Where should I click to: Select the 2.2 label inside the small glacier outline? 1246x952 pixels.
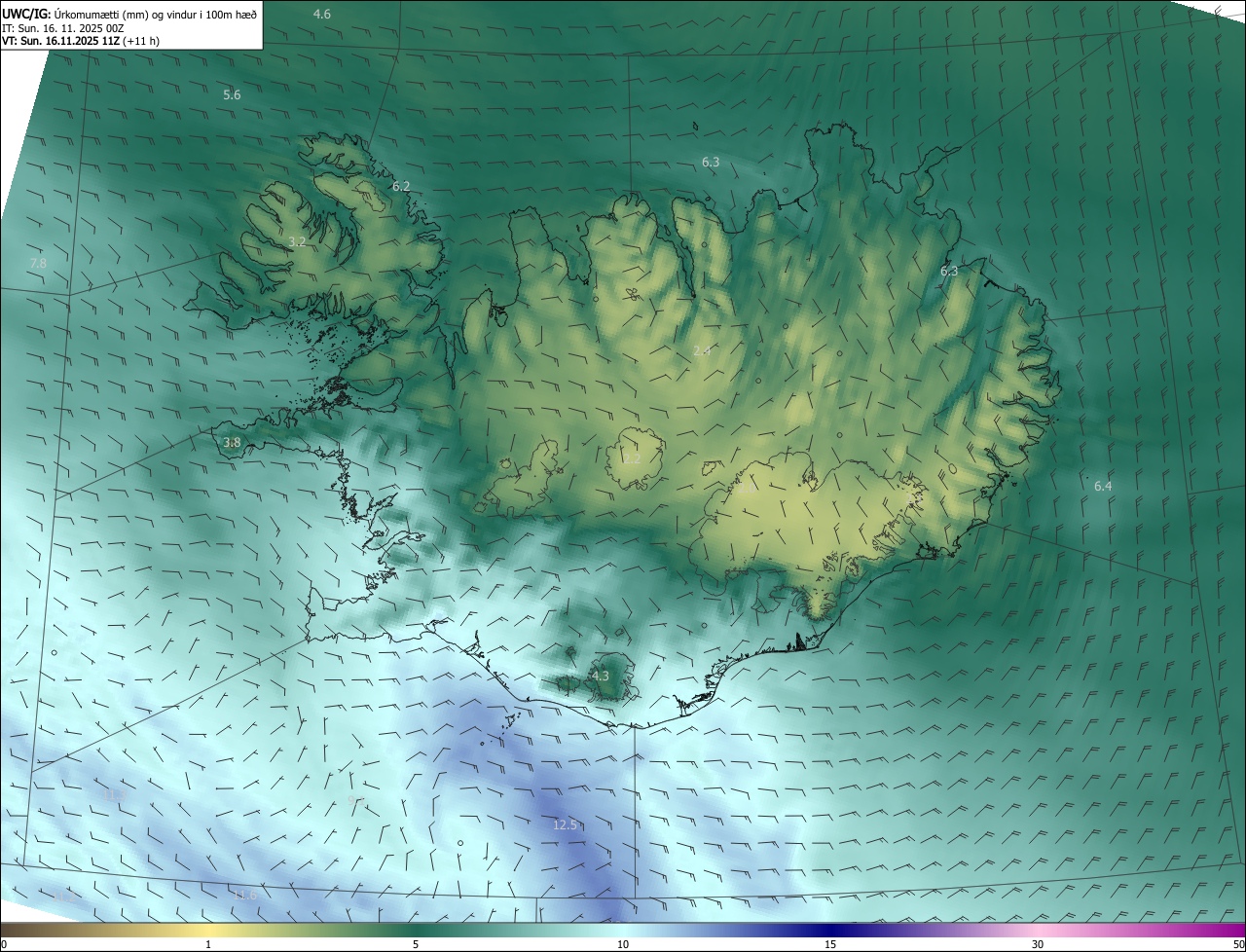pyautogui.click(x=632, y=458)
